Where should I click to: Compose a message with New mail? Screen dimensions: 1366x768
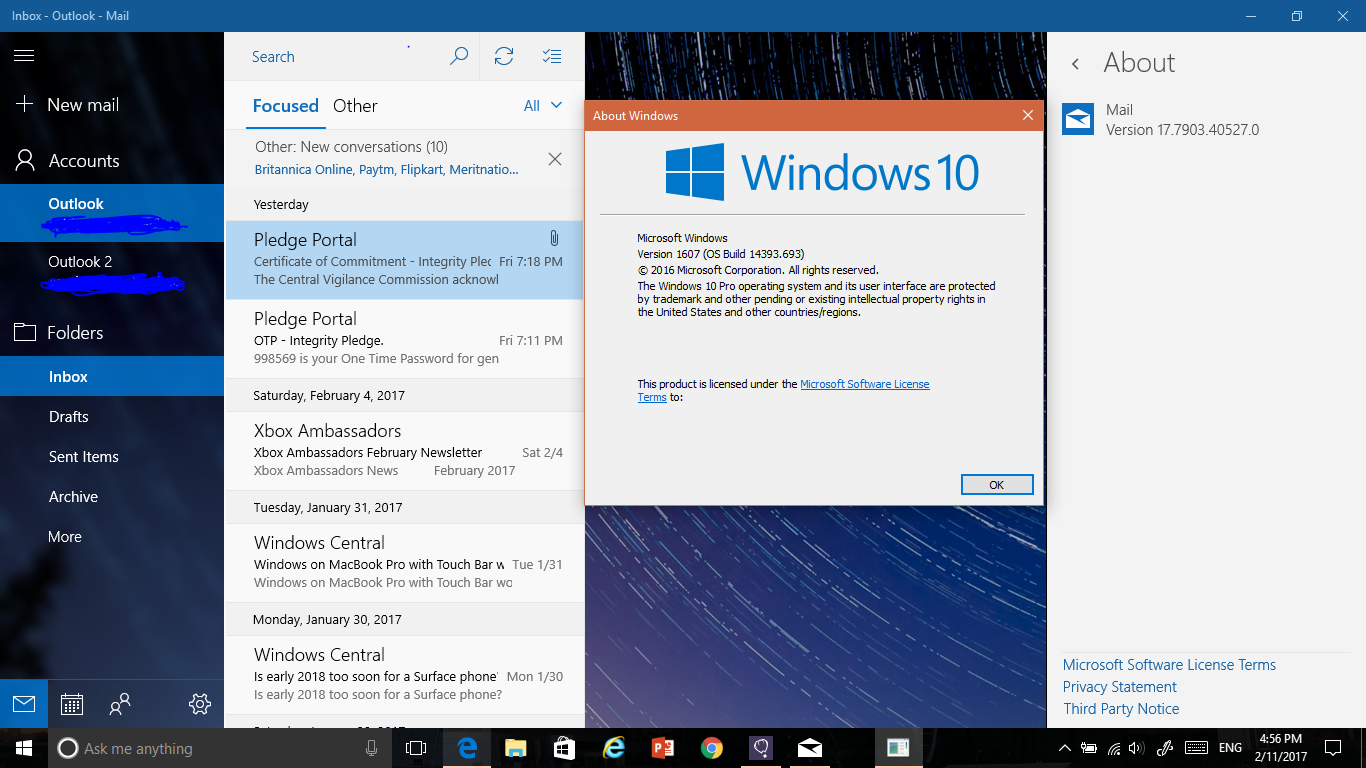point(82,105)
